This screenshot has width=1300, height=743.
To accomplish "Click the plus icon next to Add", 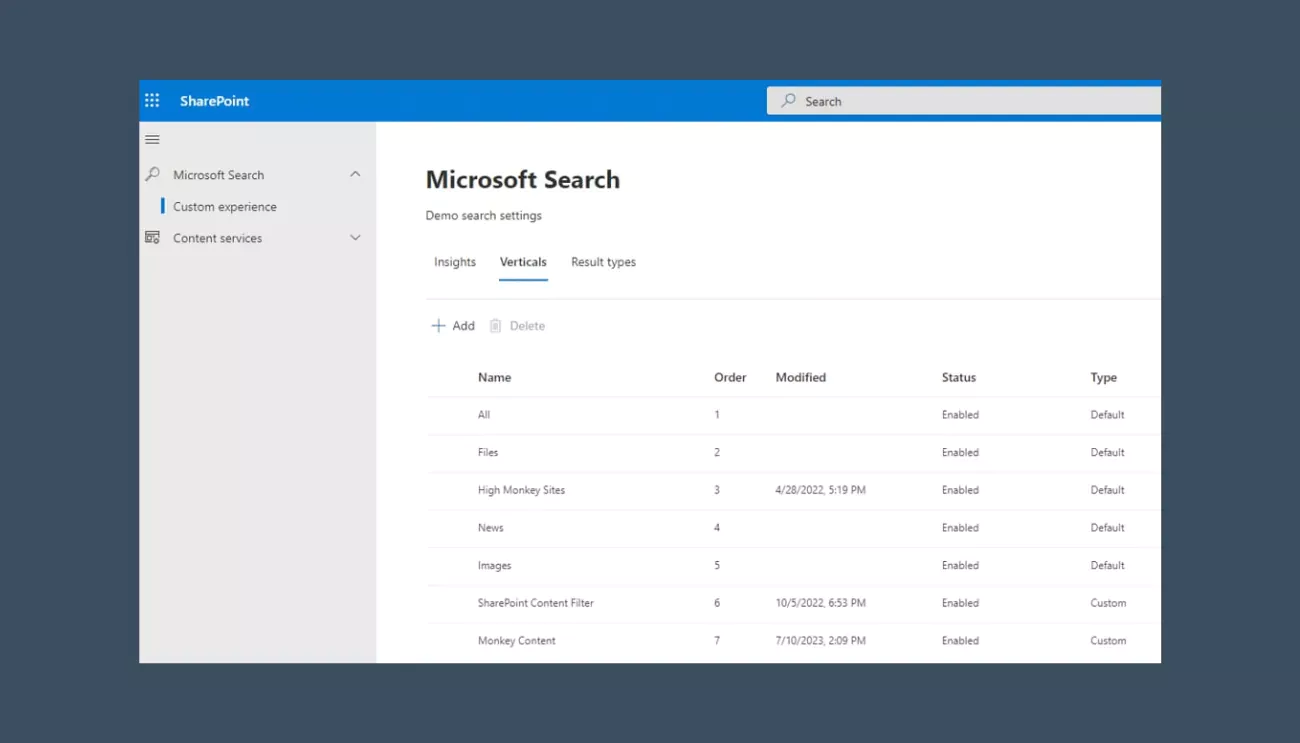I will click(x=438, y=325).
